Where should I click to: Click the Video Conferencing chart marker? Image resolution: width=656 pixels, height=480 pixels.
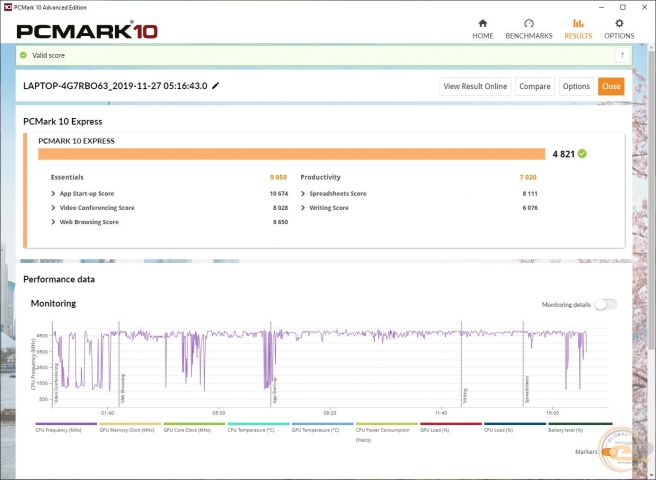pos(56,383)
